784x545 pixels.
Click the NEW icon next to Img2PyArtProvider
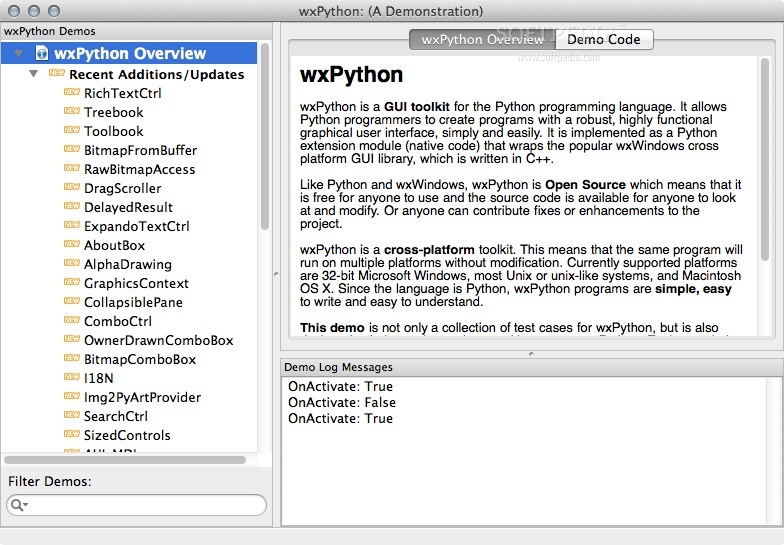point(72,396)
